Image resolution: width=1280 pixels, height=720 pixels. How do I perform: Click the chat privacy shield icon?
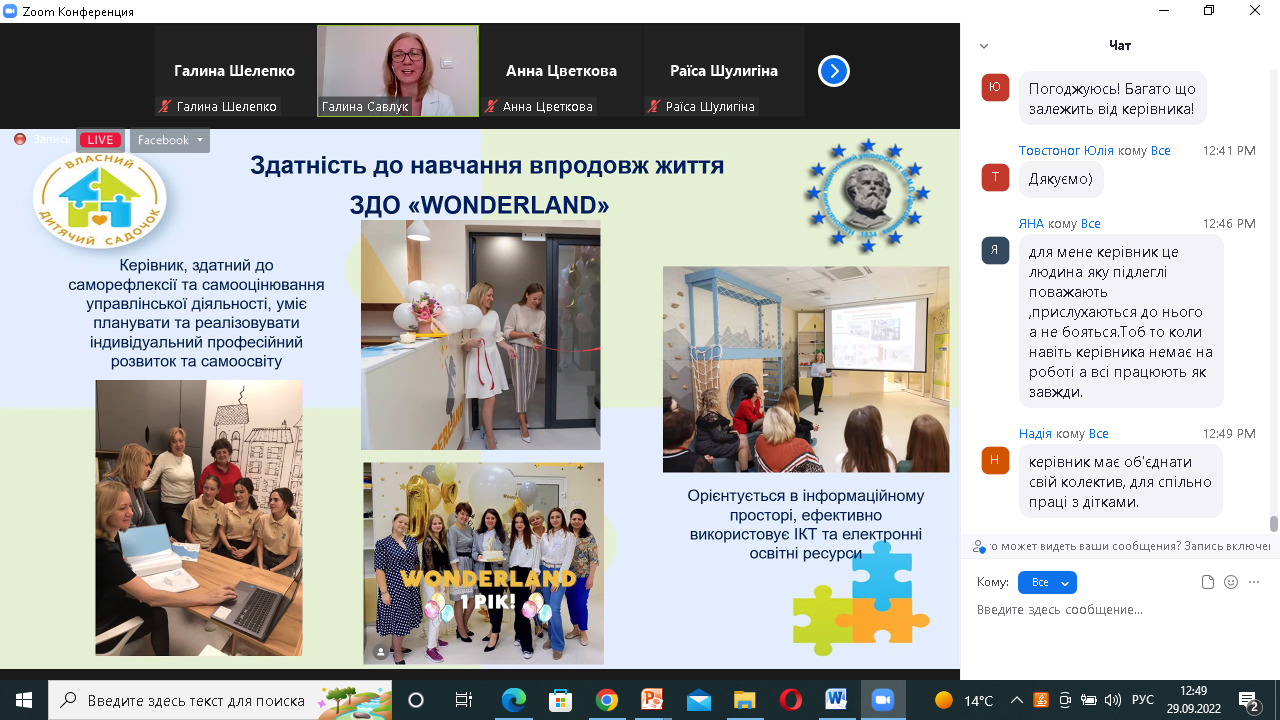979,546
